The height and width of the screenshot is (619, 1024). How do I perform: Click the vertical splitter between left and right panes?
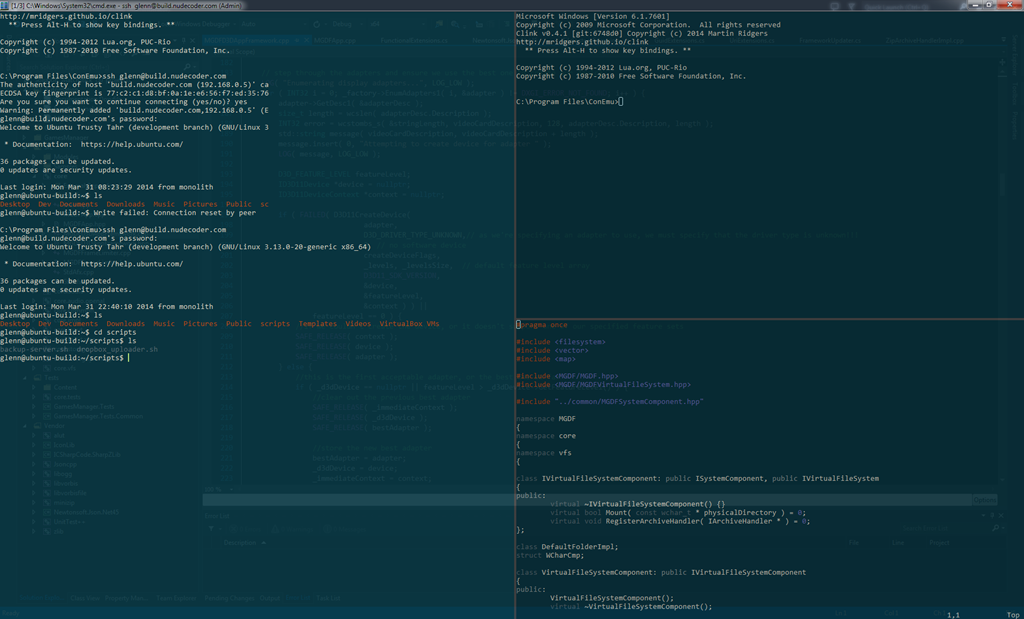point(515,313)
